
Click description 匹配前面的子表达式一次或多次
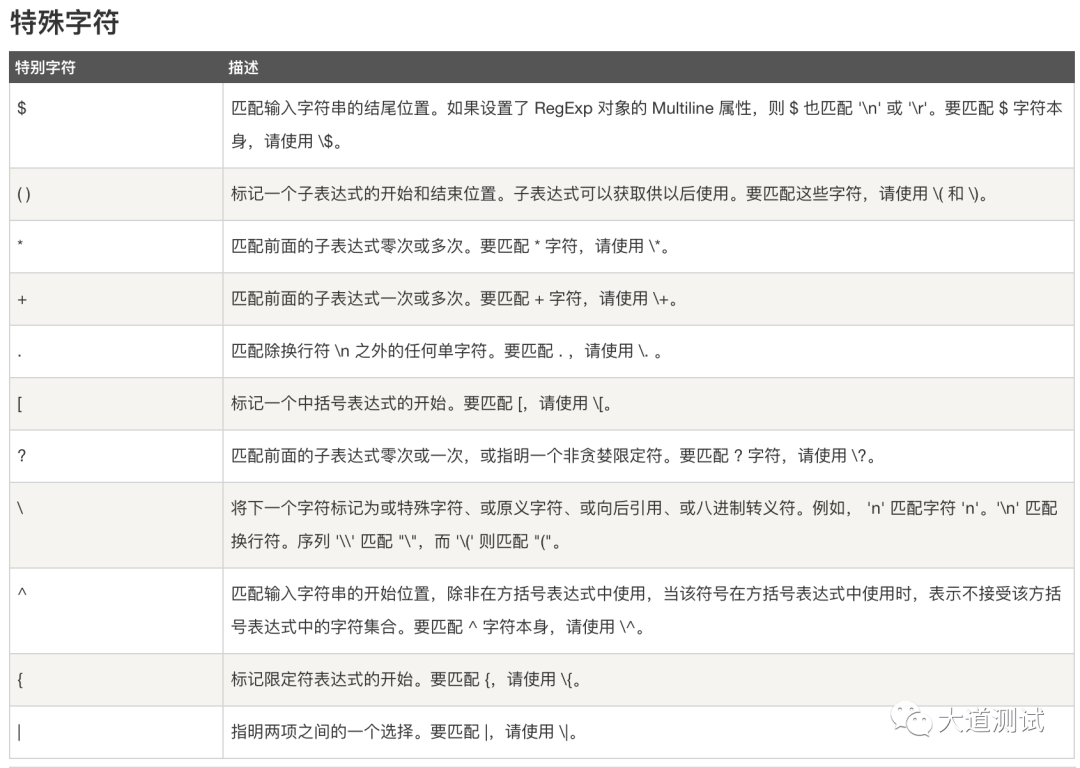[455, 299]
